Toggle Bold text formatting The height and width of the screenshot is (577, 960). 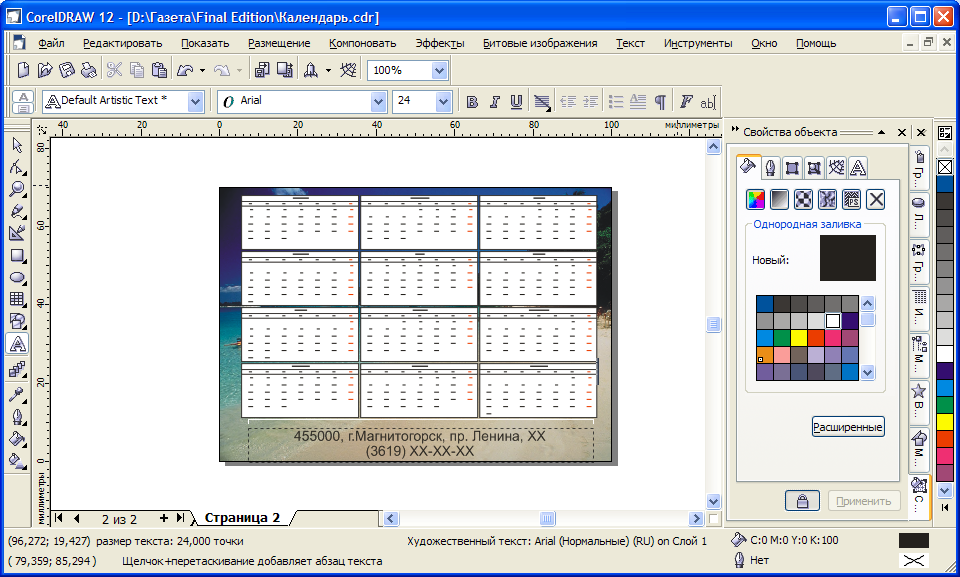[x=472, y=102]
